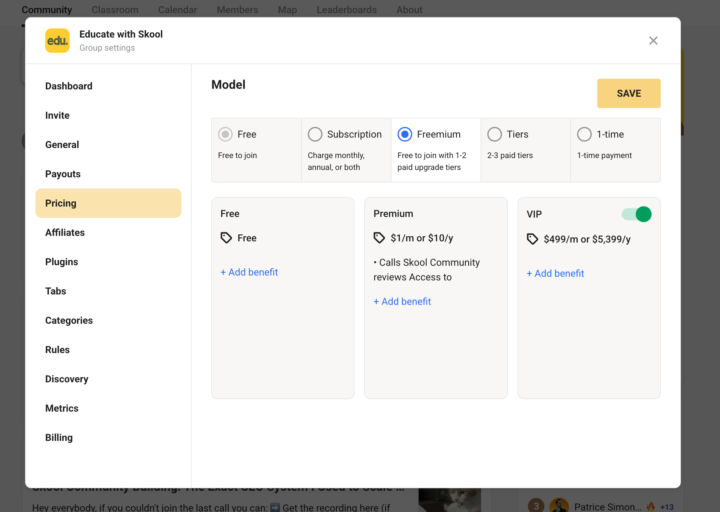This screenshot has width=720, height=512.
Task: Click the price tag icon in VIP tier
Action: [x=533, y=239]
